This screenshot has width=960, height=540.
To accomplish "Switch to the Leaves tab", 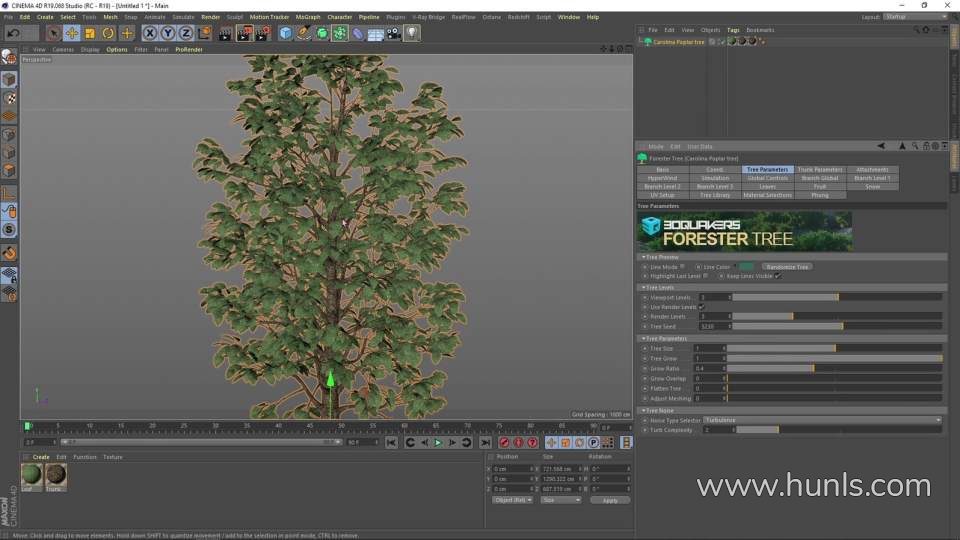I will point(767,186).
